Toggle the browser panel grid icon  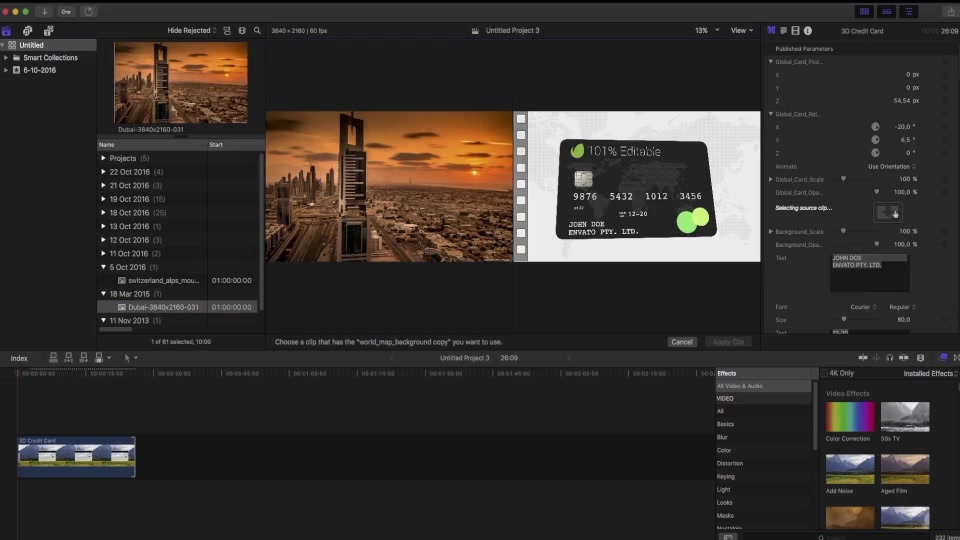click(864, 12)
